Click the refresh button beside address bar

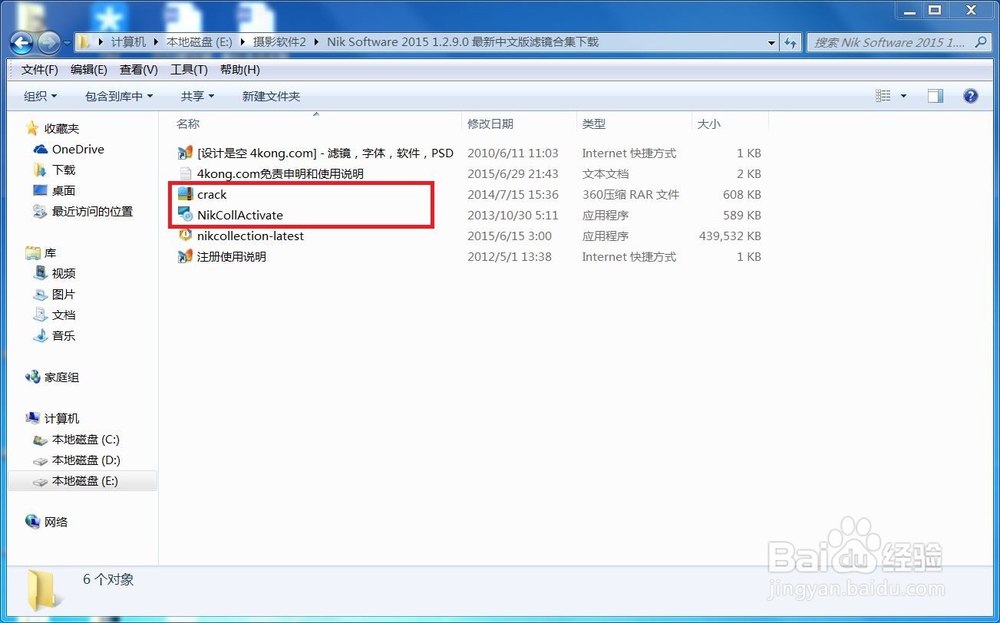[x=791, y=43]
